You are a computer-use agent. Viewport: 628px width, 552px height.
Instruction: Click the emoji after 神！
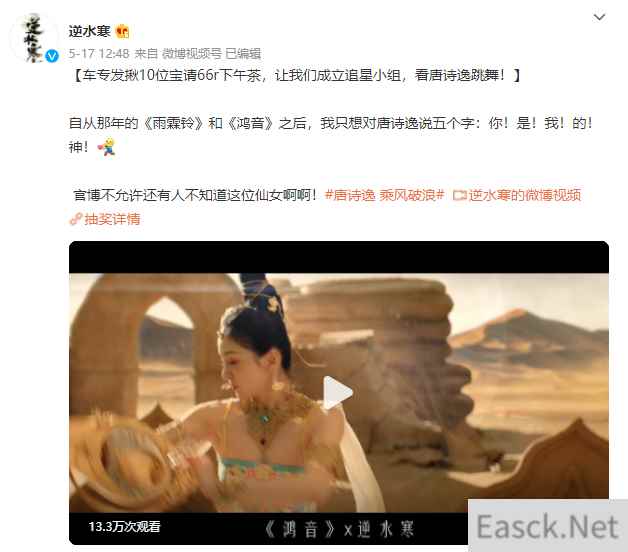tap(107, 147)
